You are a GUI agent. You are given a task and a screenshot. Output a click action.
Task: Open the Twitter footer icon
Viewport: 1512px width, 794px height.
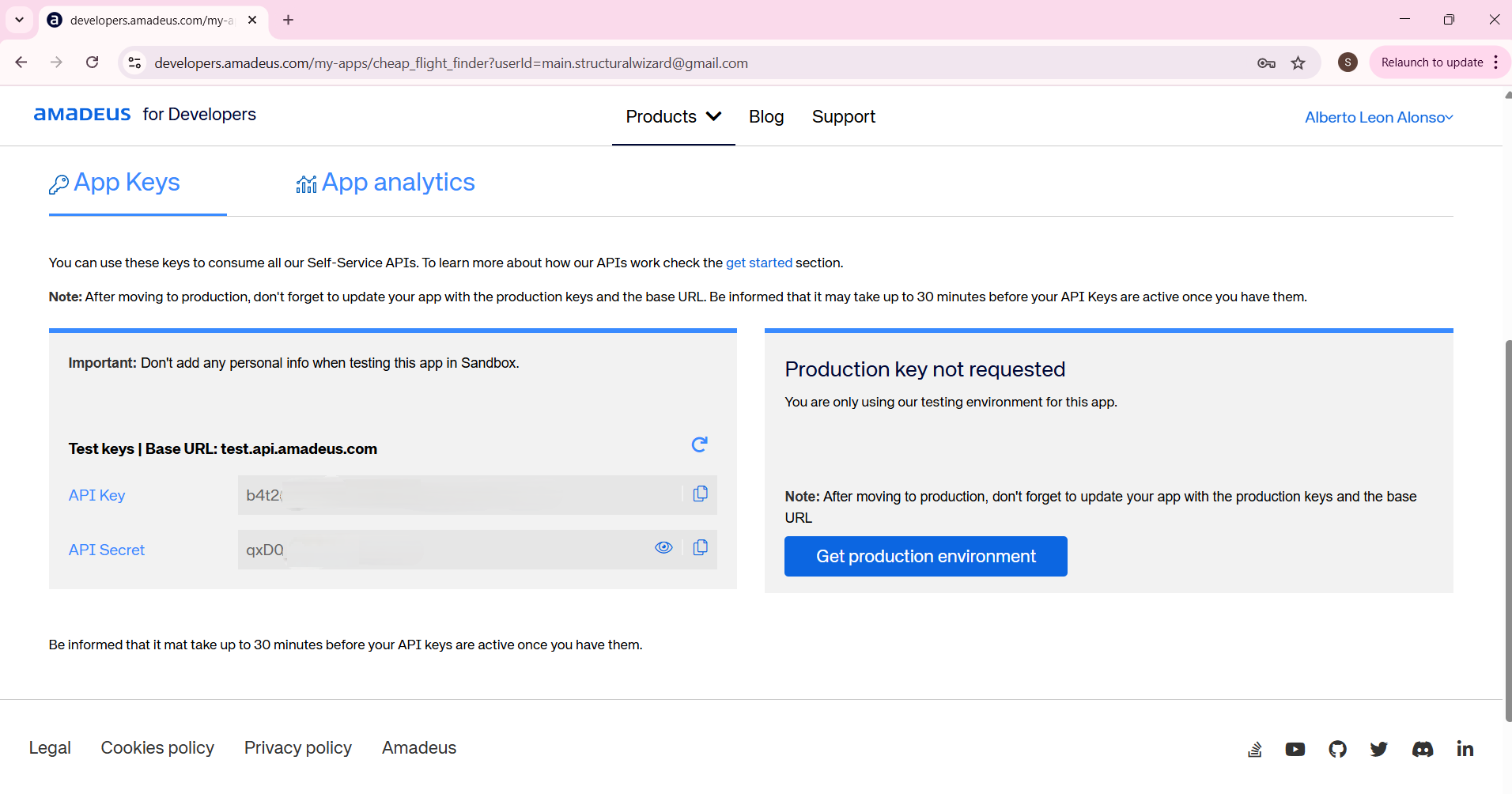click(1379, 749)
